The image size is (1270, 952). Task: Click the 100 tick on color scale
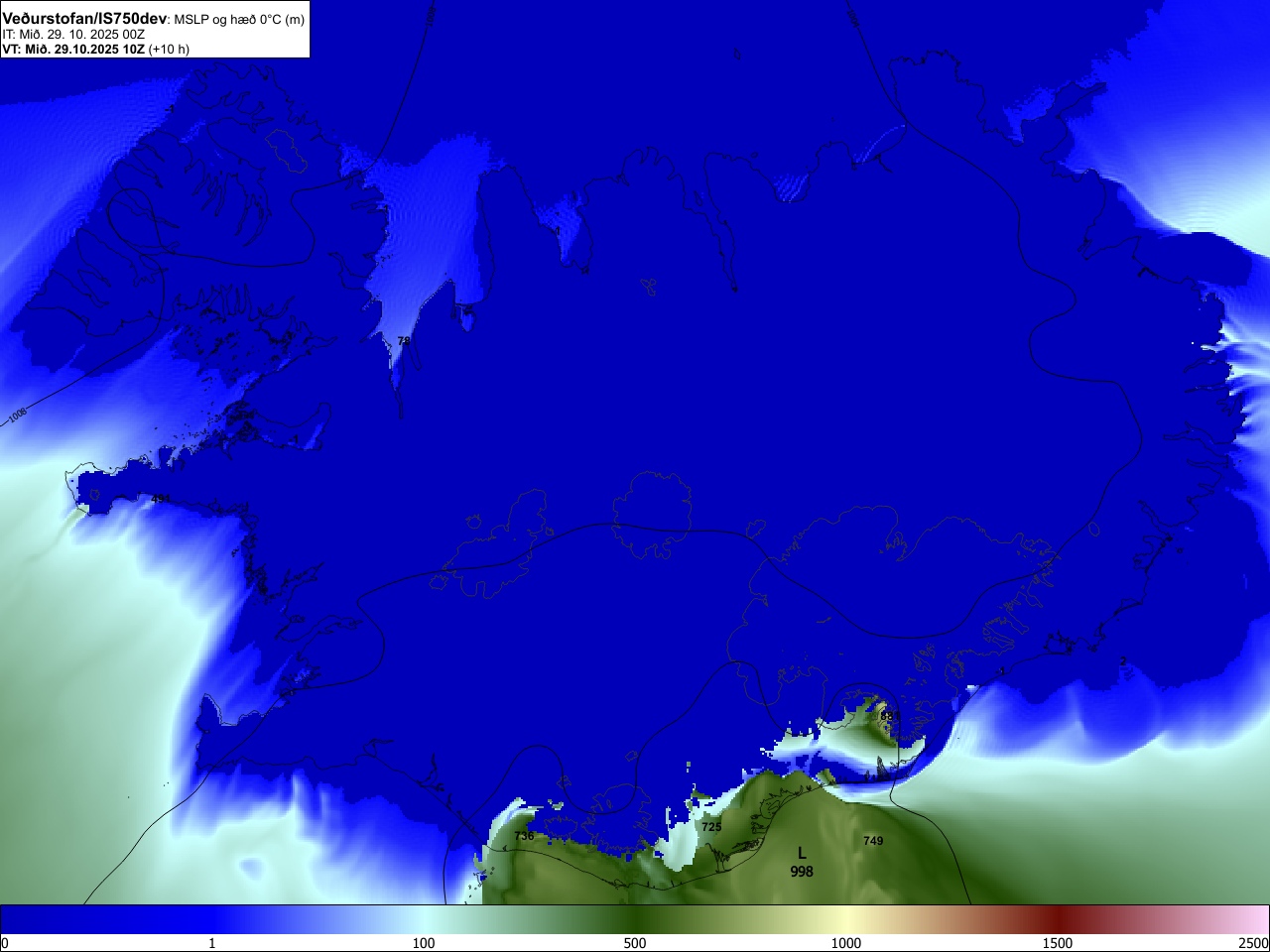(424, 943)
